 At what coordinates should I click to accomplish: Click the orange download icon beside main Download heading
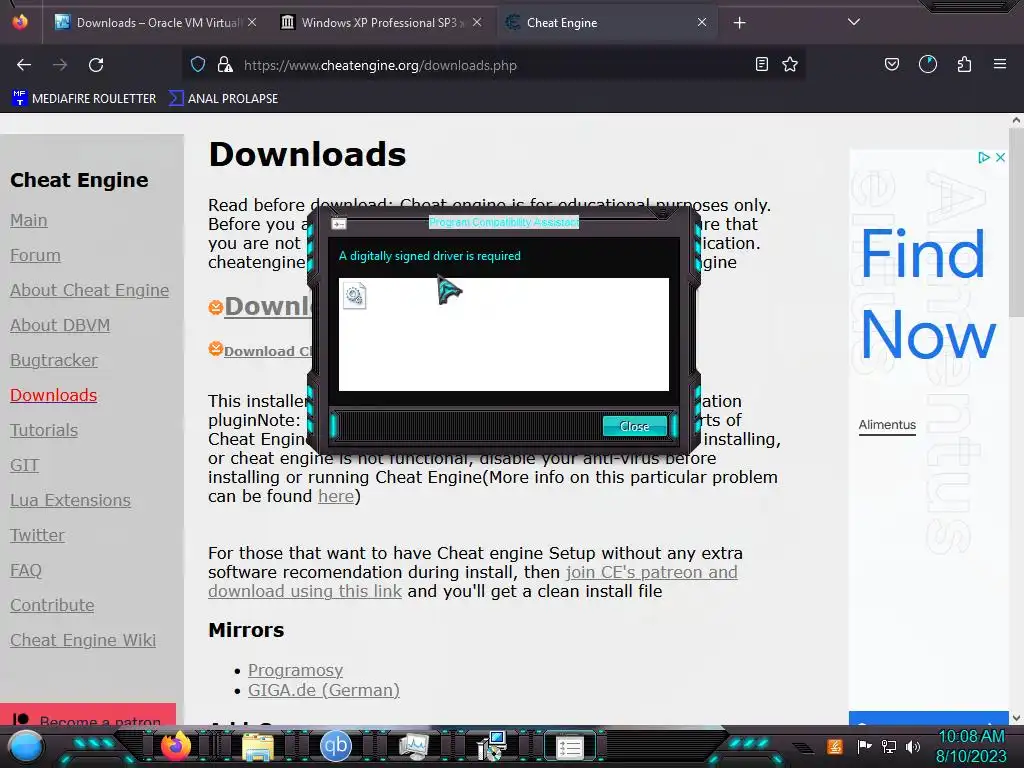(216, 307)
